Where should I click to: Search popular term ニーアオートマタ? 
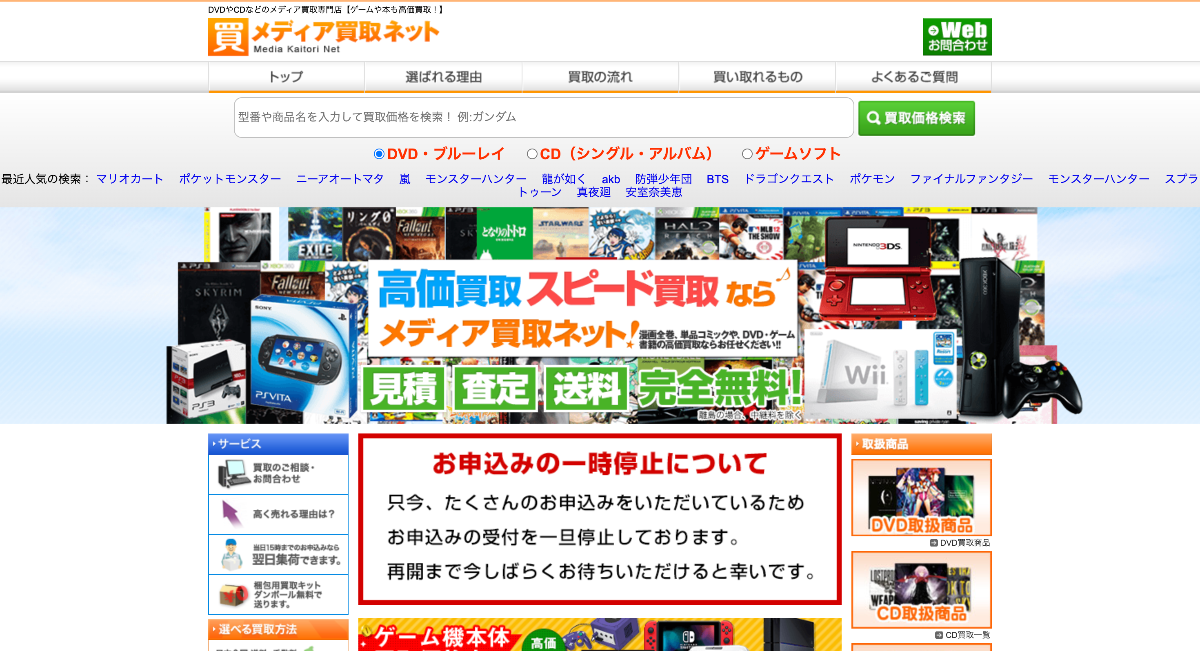[x=340, y=179]
